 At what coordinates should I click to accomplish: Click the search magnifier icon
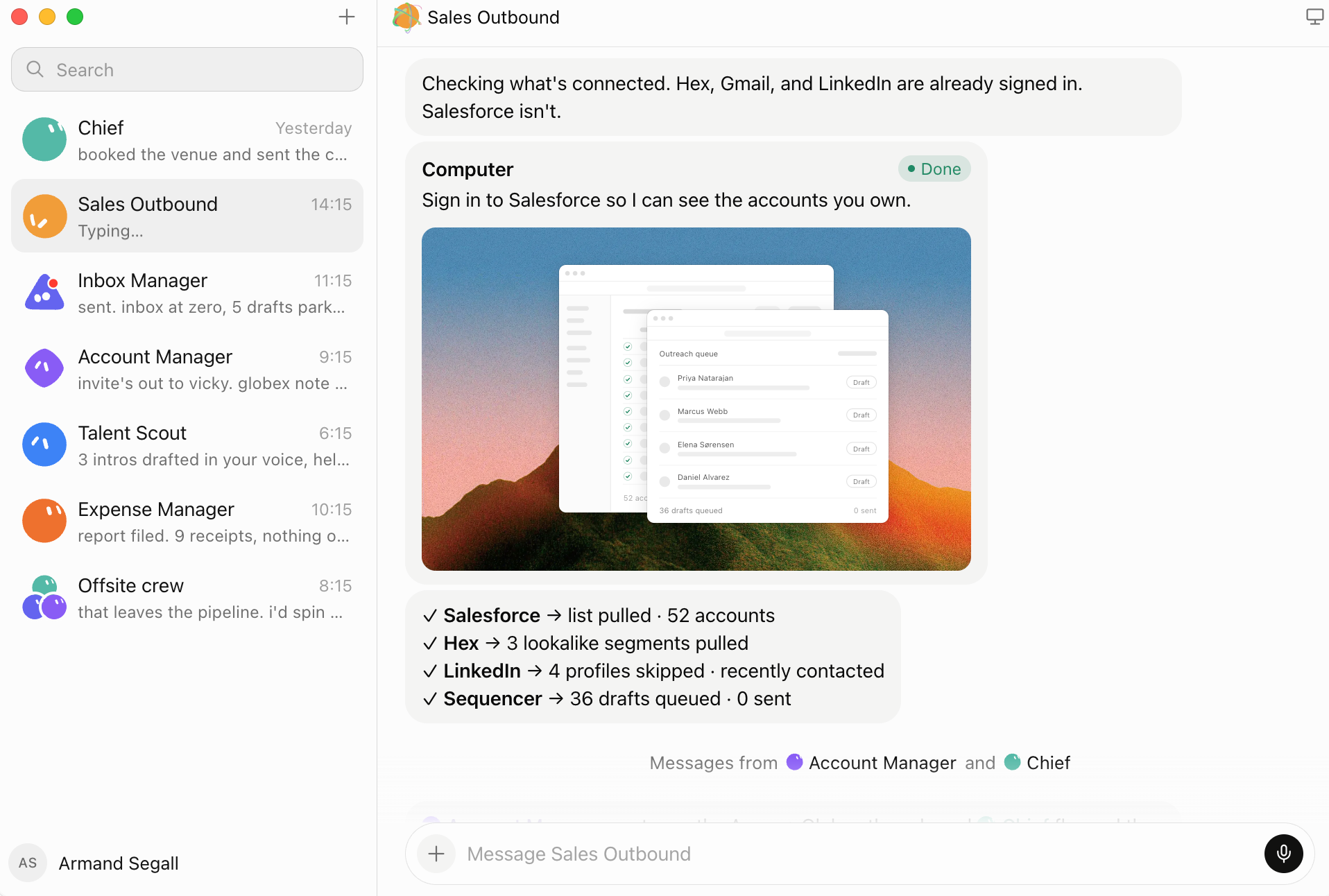35,69
